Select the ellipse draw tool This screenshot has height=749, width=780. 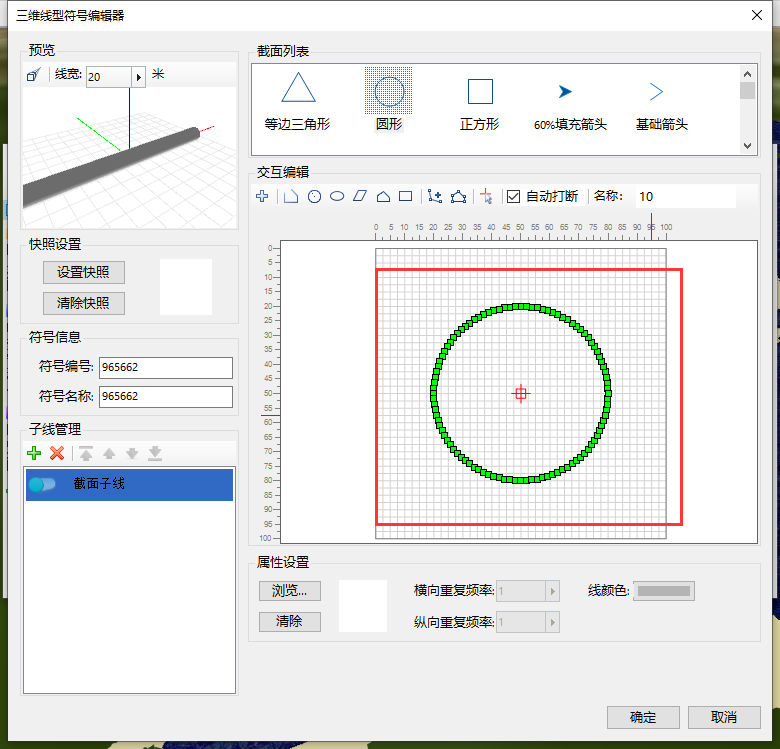click(x=337, y=196)
